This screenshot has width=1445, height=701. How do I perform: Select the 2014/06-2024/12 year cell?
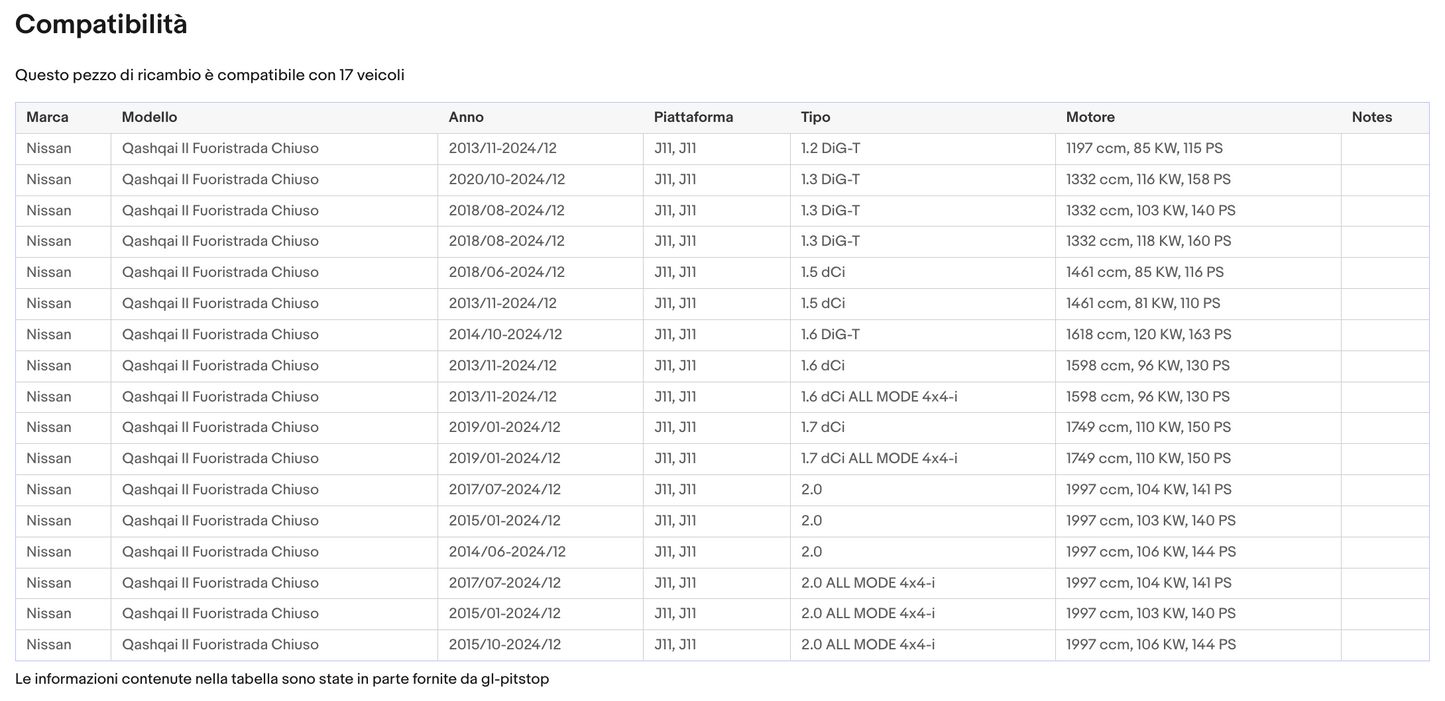(506, 551)
